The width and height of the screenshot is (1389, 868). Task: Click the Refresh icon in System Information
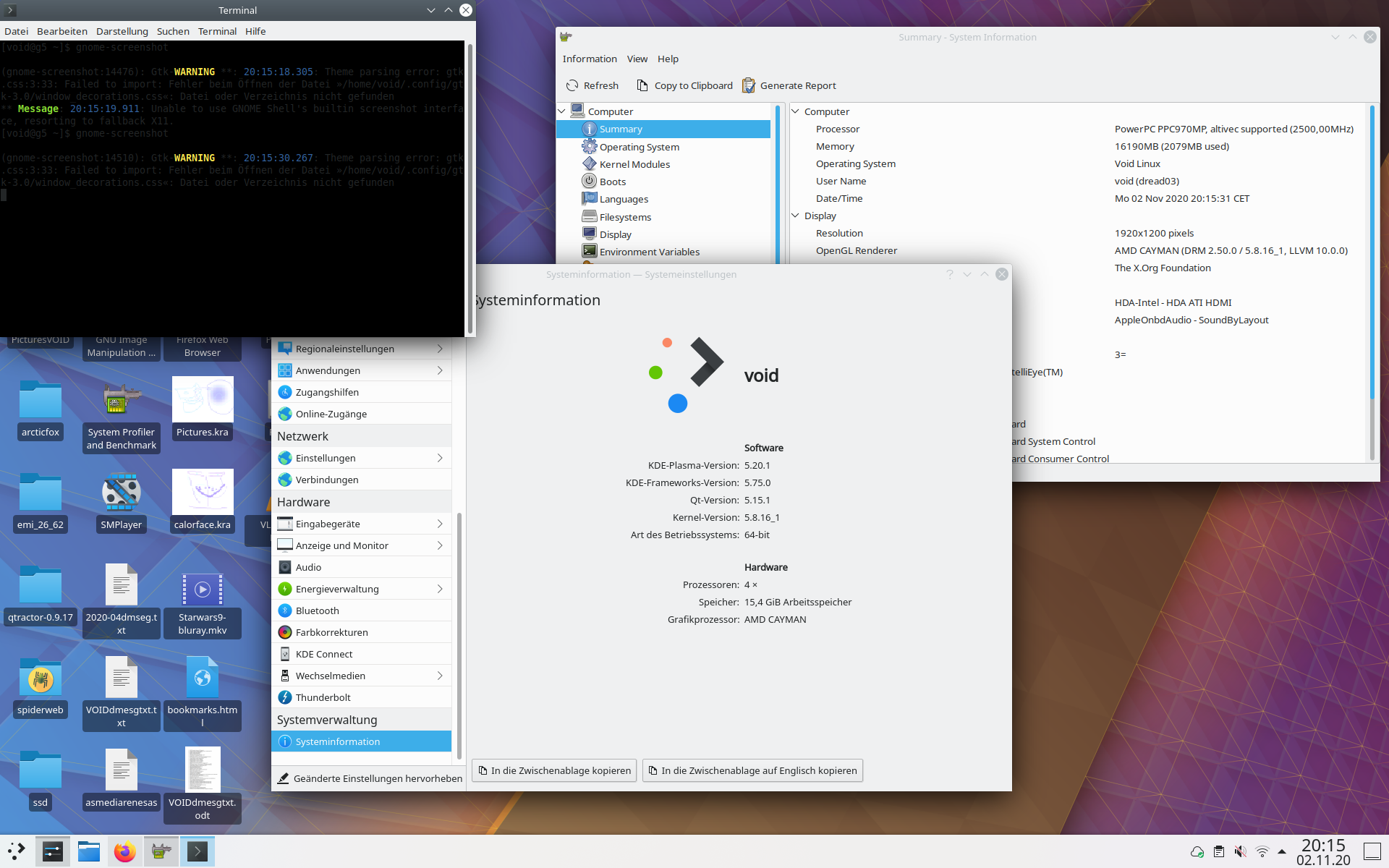pyautogui.click(x=572, y=85)
